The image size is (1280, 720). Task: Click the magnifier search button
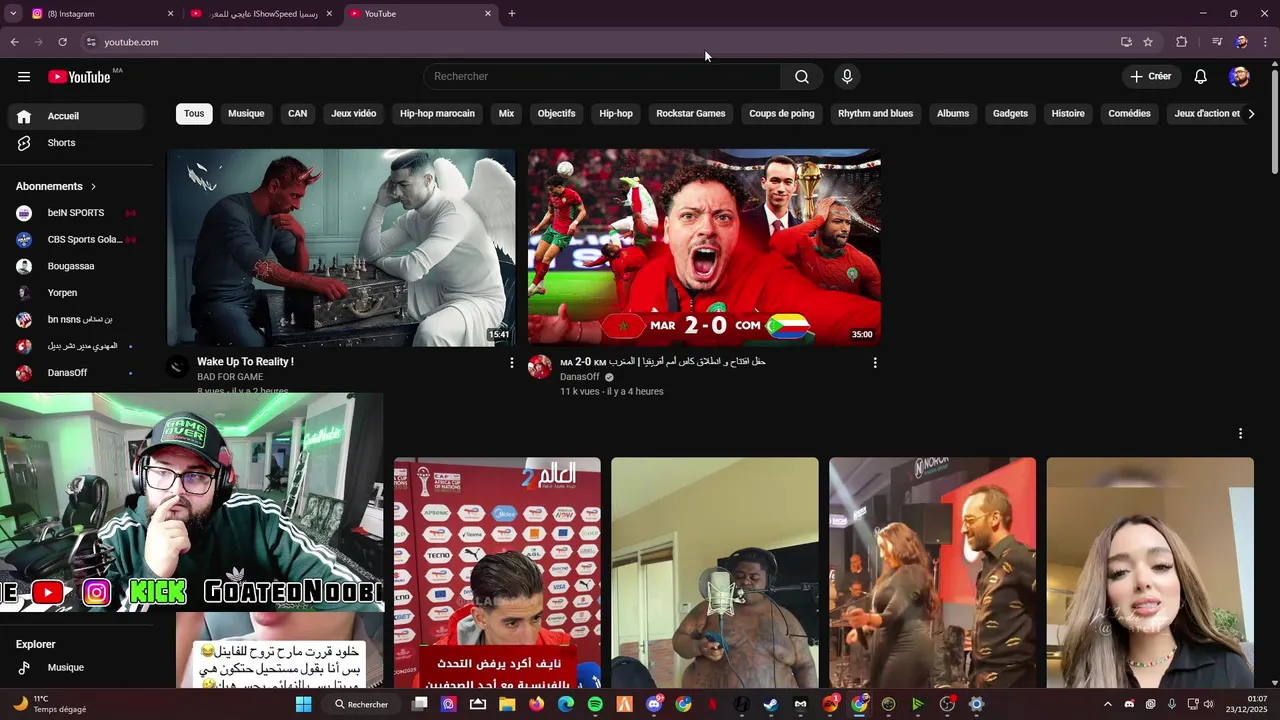[x=802, y=77]
